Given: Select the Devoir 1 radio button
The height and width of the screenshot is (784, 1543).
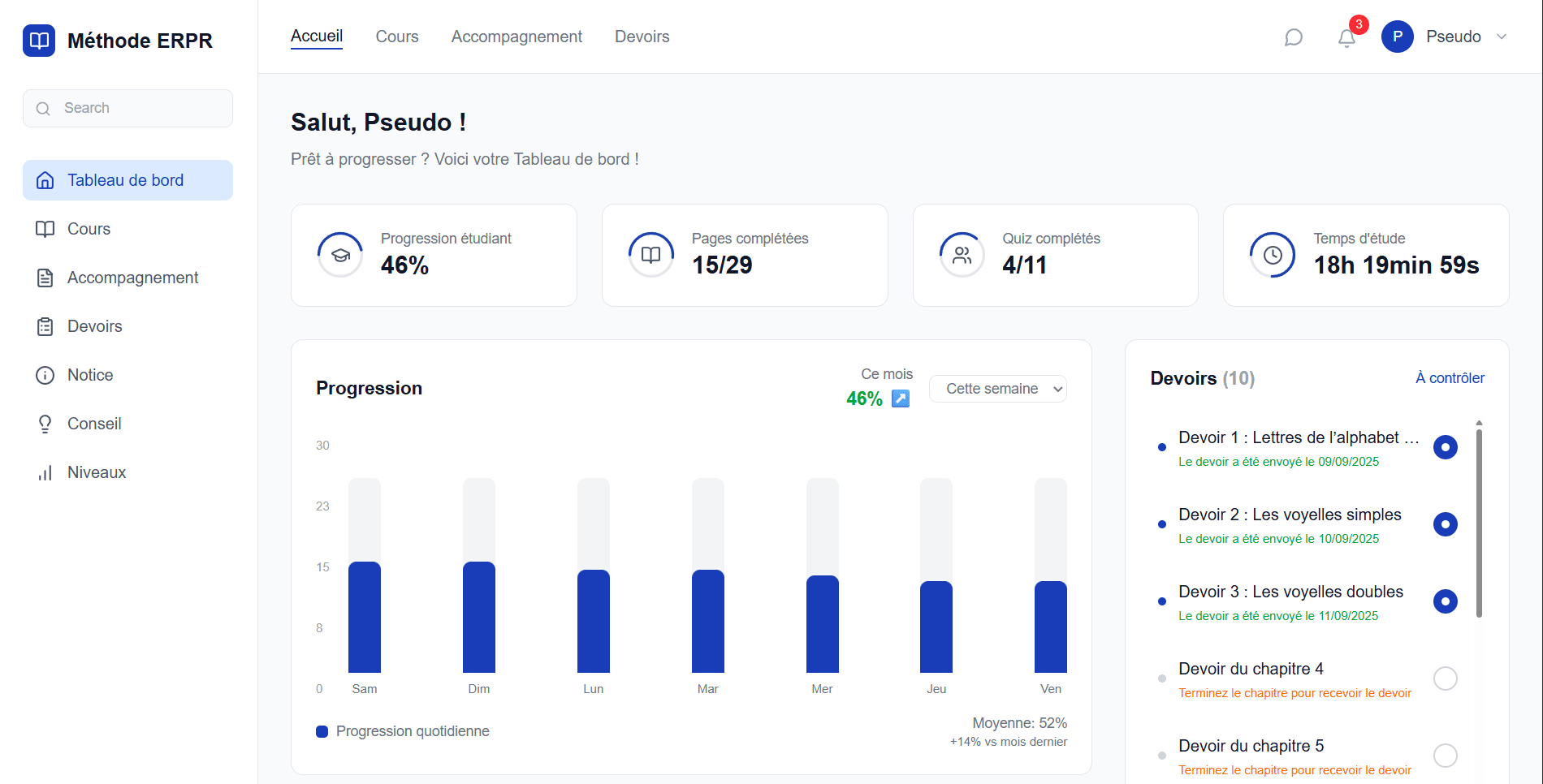Looking at the screenshot, I should pyautogui.click(x=1445, y=447).
